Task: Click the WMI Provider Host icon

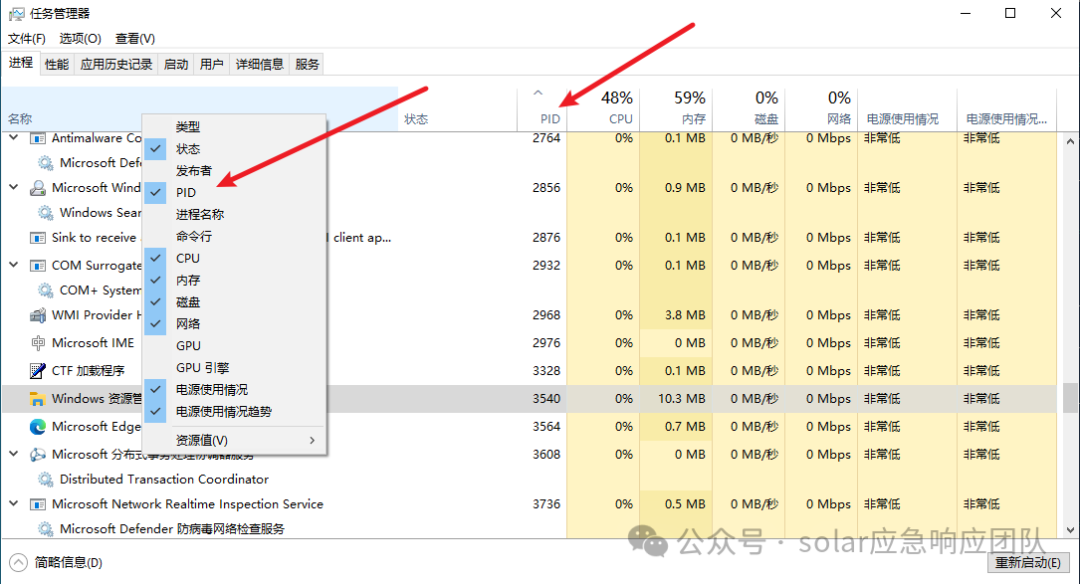Action: pos(38,315)
